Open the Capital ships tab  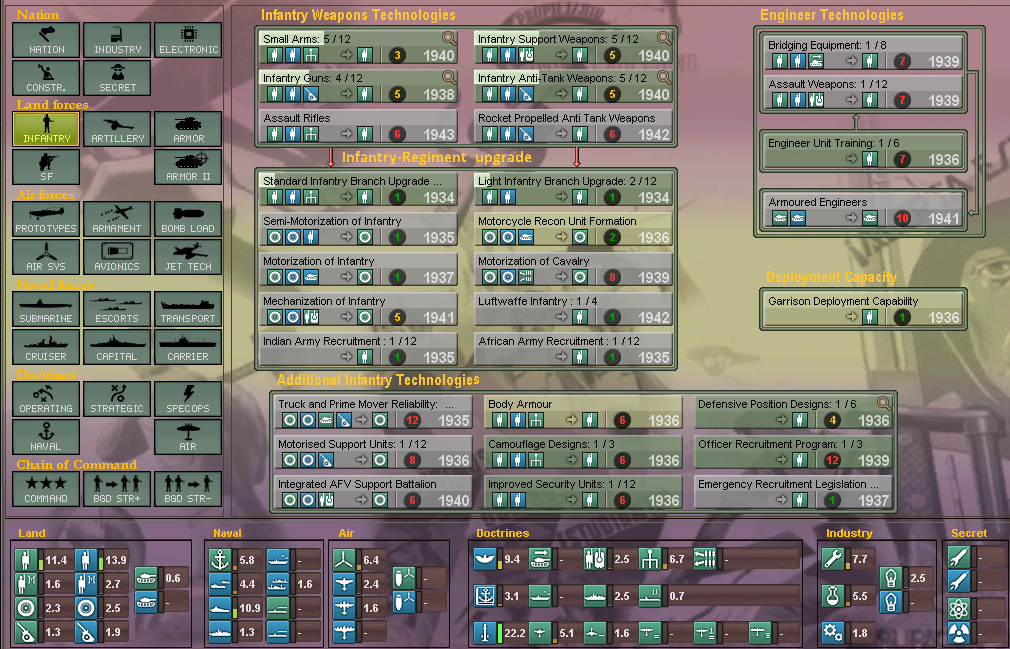(x=117, y=347)
